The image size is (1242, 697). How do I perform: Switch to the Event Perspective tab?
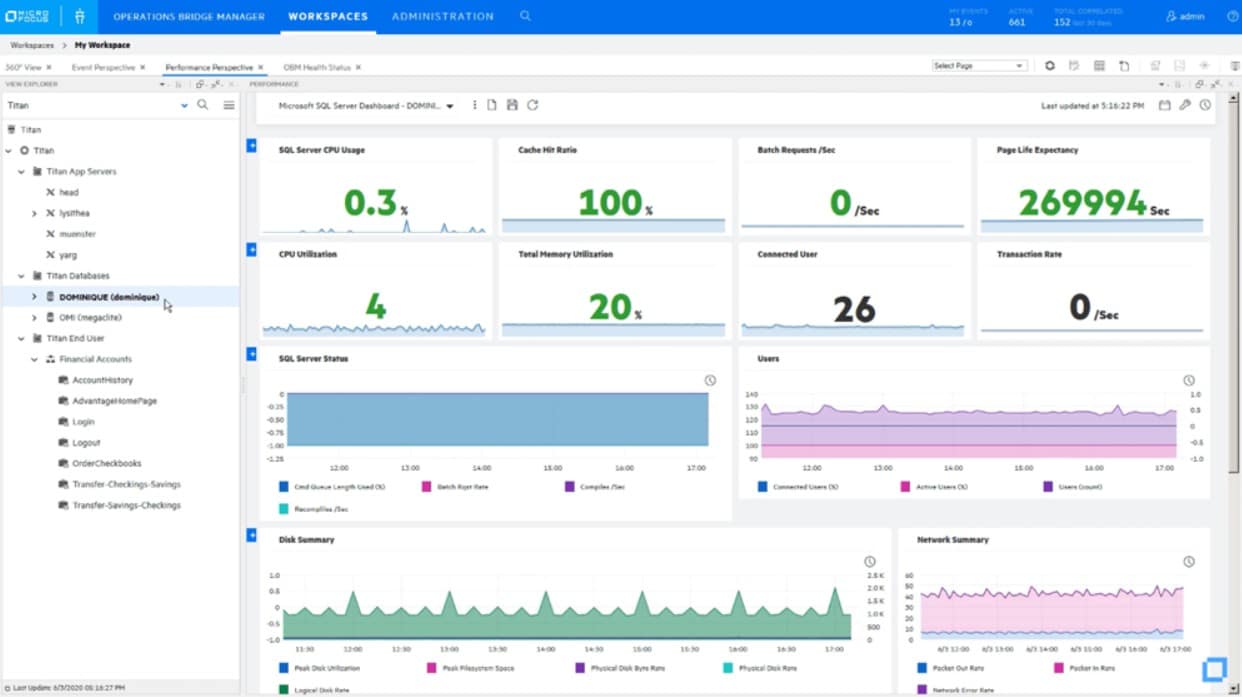(x=103, y=67)
